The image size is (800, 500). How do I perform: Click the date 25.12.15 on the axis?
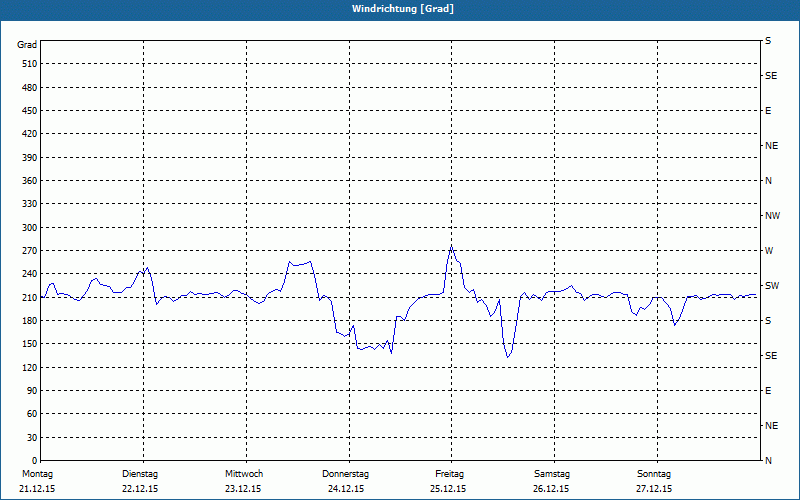pos(448,489)
